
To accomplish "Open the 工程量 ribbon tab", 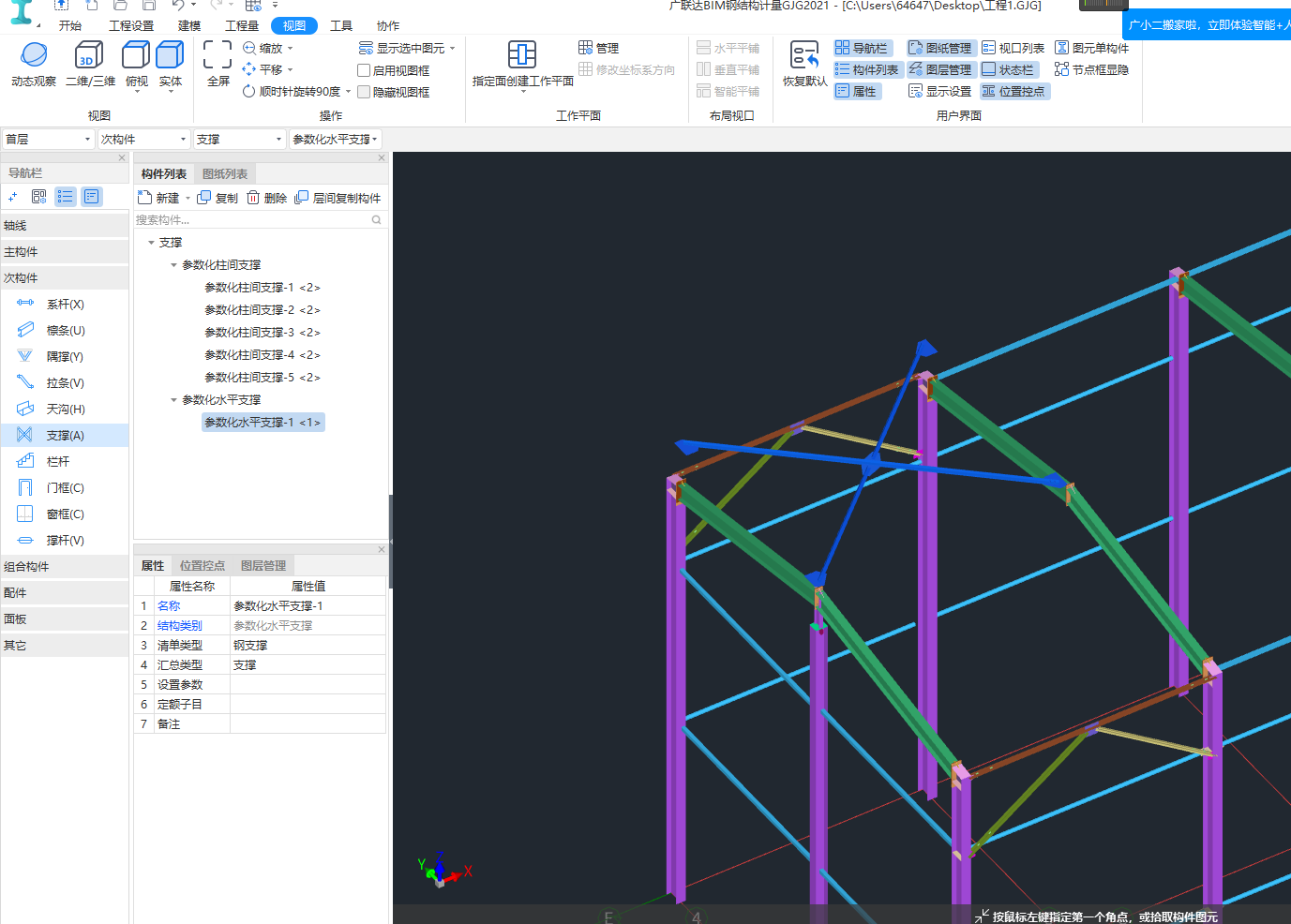I will coord(242,26).
